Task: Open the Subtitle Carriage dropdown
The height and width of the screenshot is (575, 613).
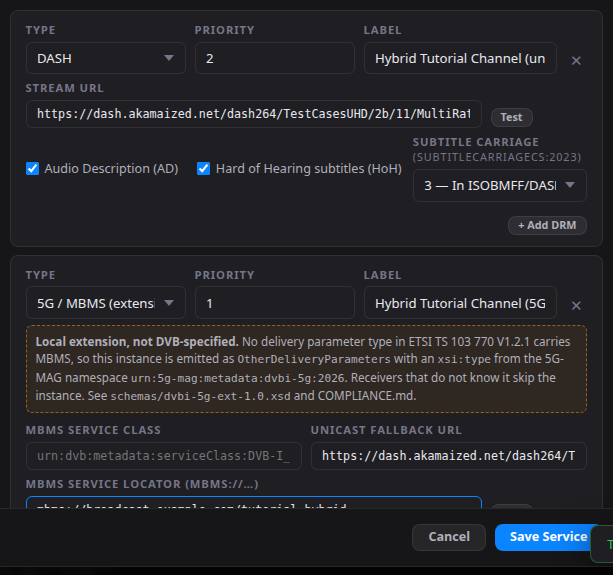Action: (500, 185)
